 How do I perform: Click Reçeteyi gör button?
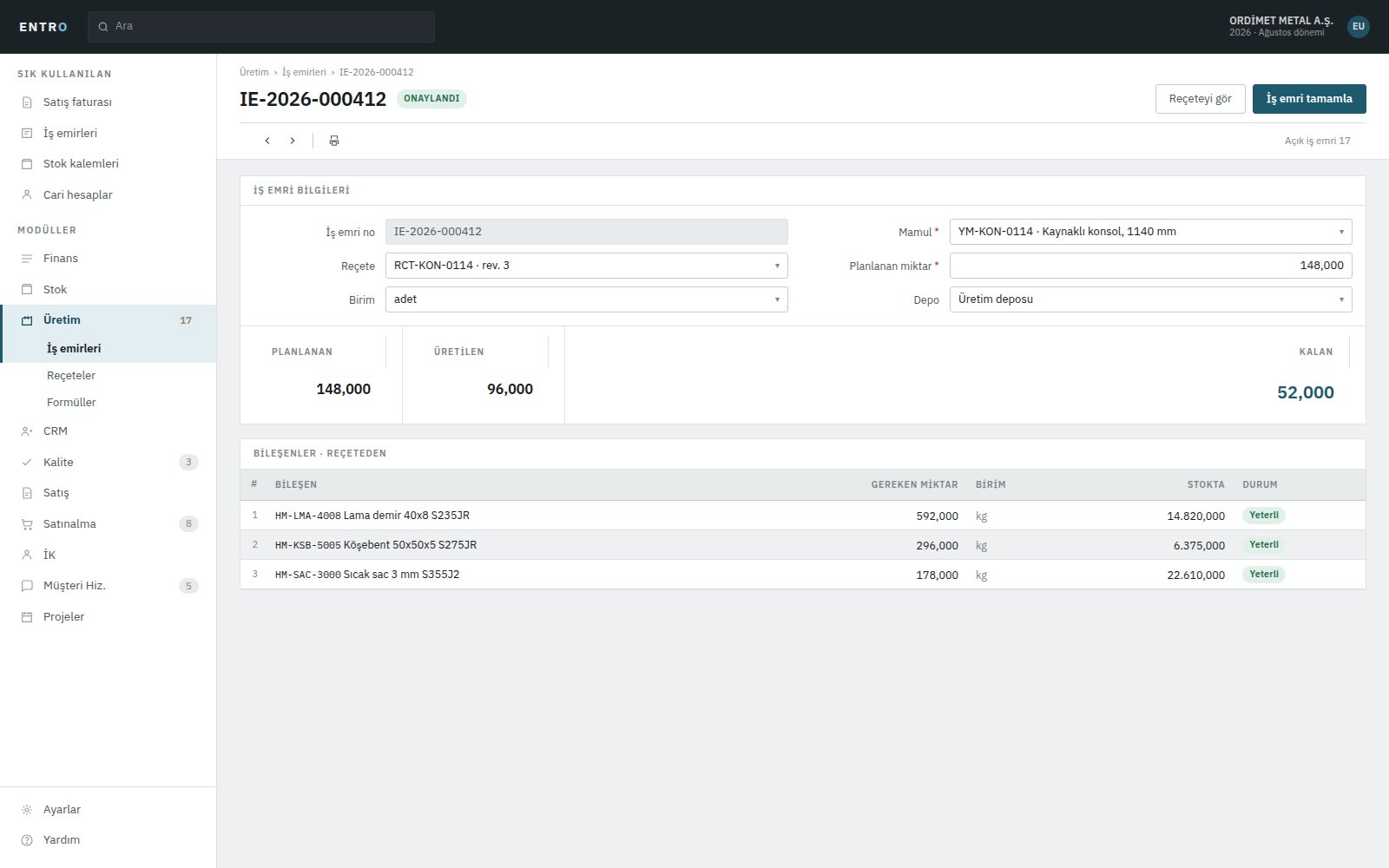point(1201,99)
